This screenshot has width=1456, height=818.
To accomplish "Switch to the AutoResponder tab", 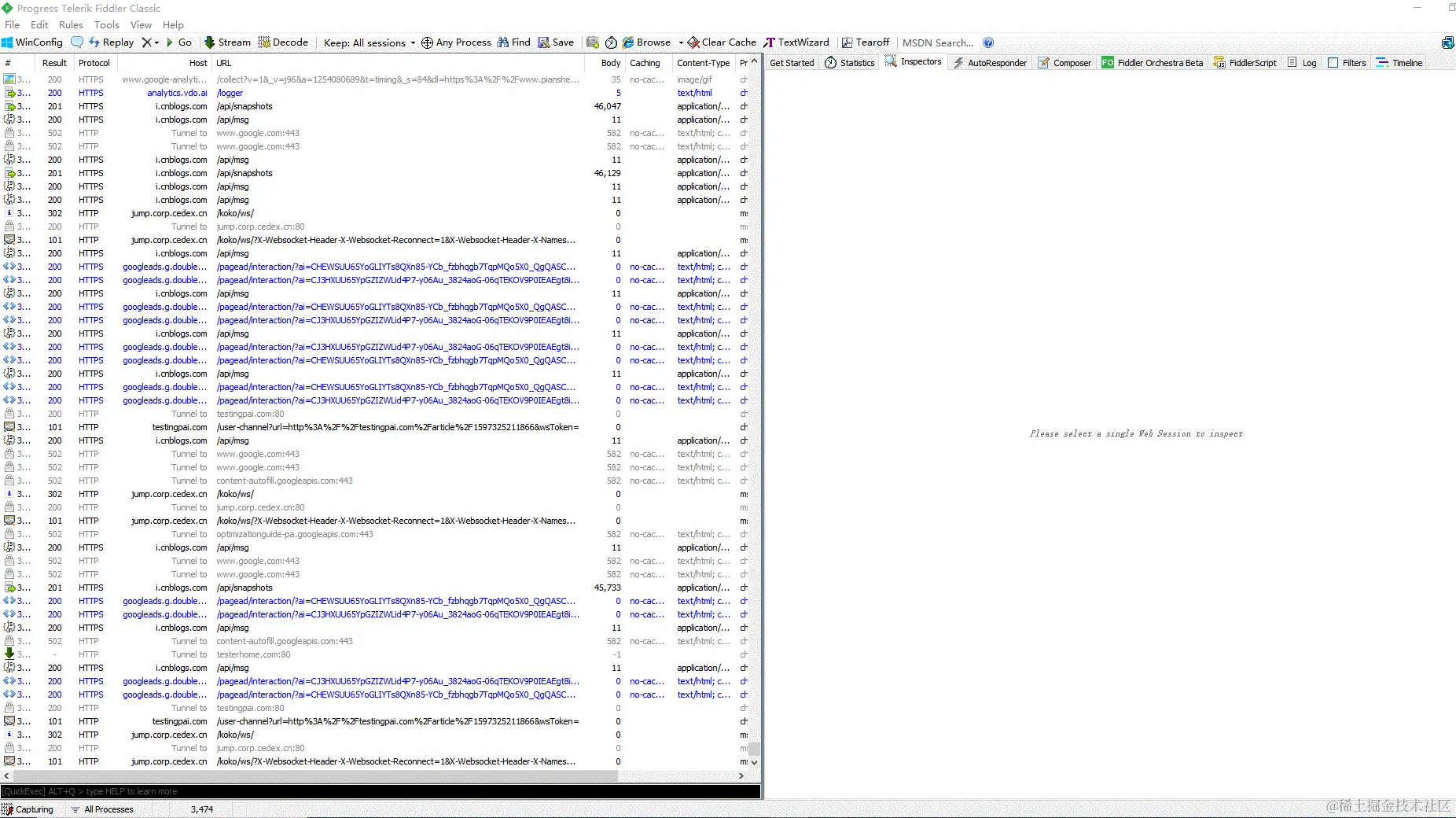I will [990, 63].
